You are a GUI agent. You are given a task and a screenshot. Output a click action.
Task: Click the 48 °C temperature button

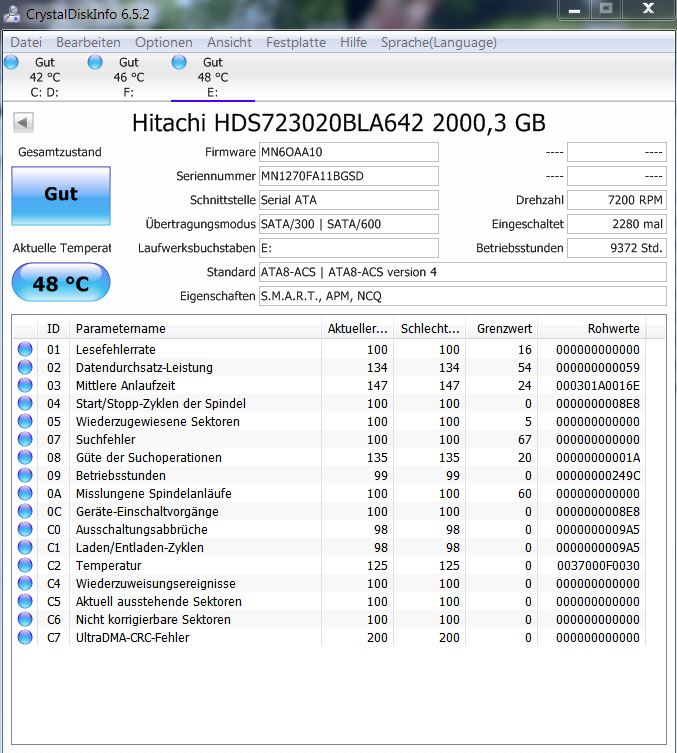point(61,283)
